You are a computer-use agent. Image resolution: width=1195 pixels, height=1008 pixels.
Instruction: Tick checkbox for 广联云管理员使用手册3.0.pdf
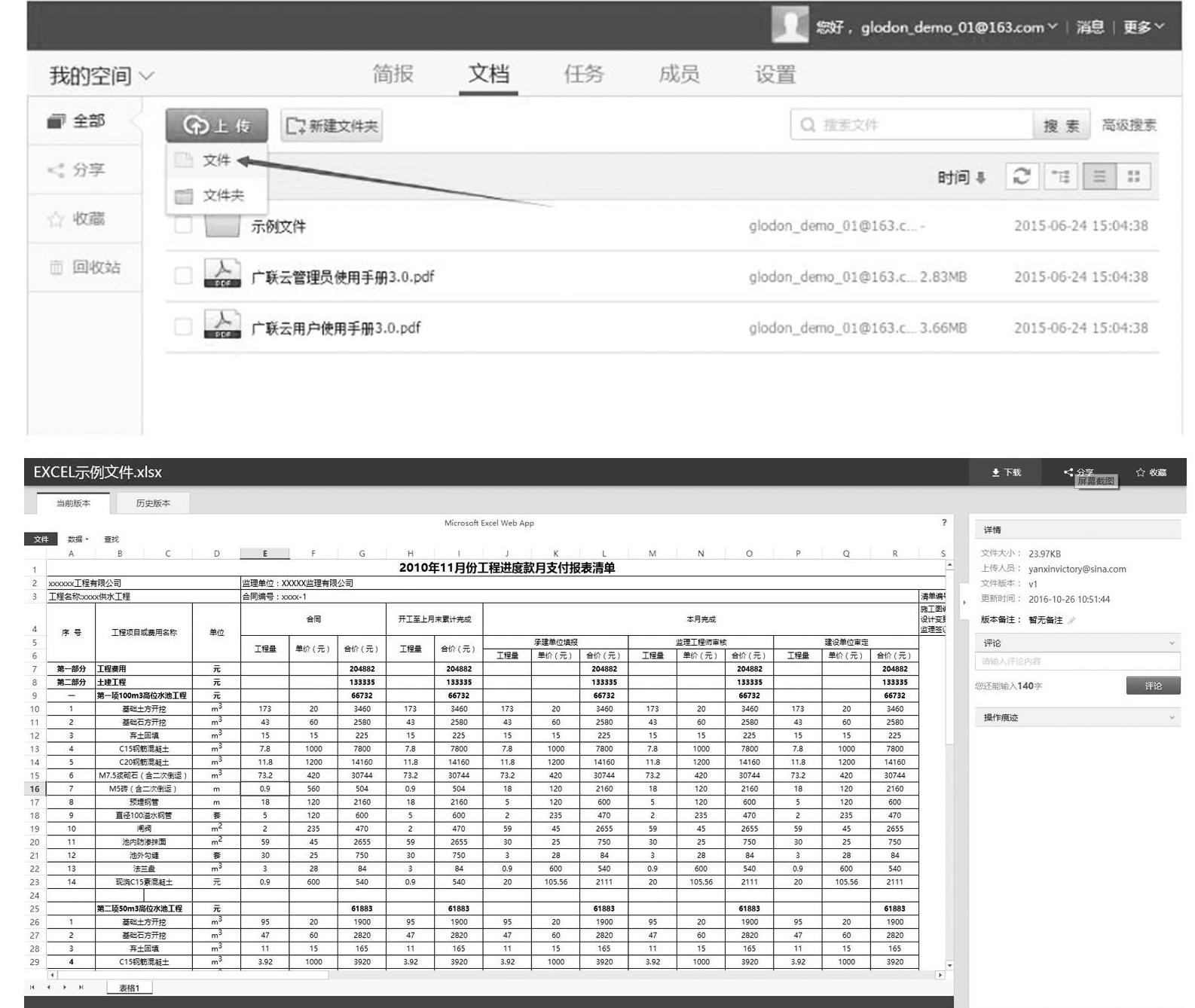click(x=183, y=276)
